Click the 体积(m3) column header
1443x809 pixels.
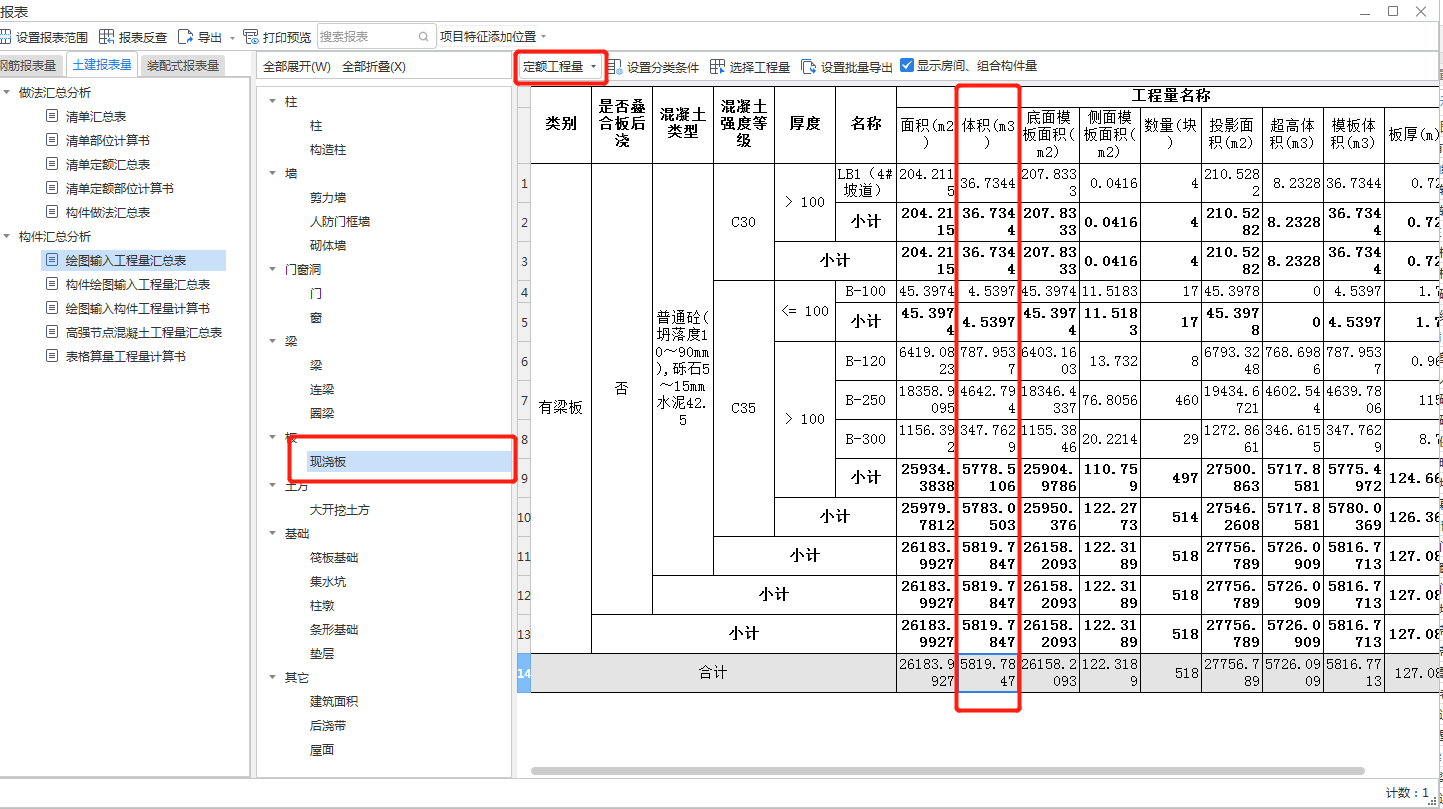989,135
